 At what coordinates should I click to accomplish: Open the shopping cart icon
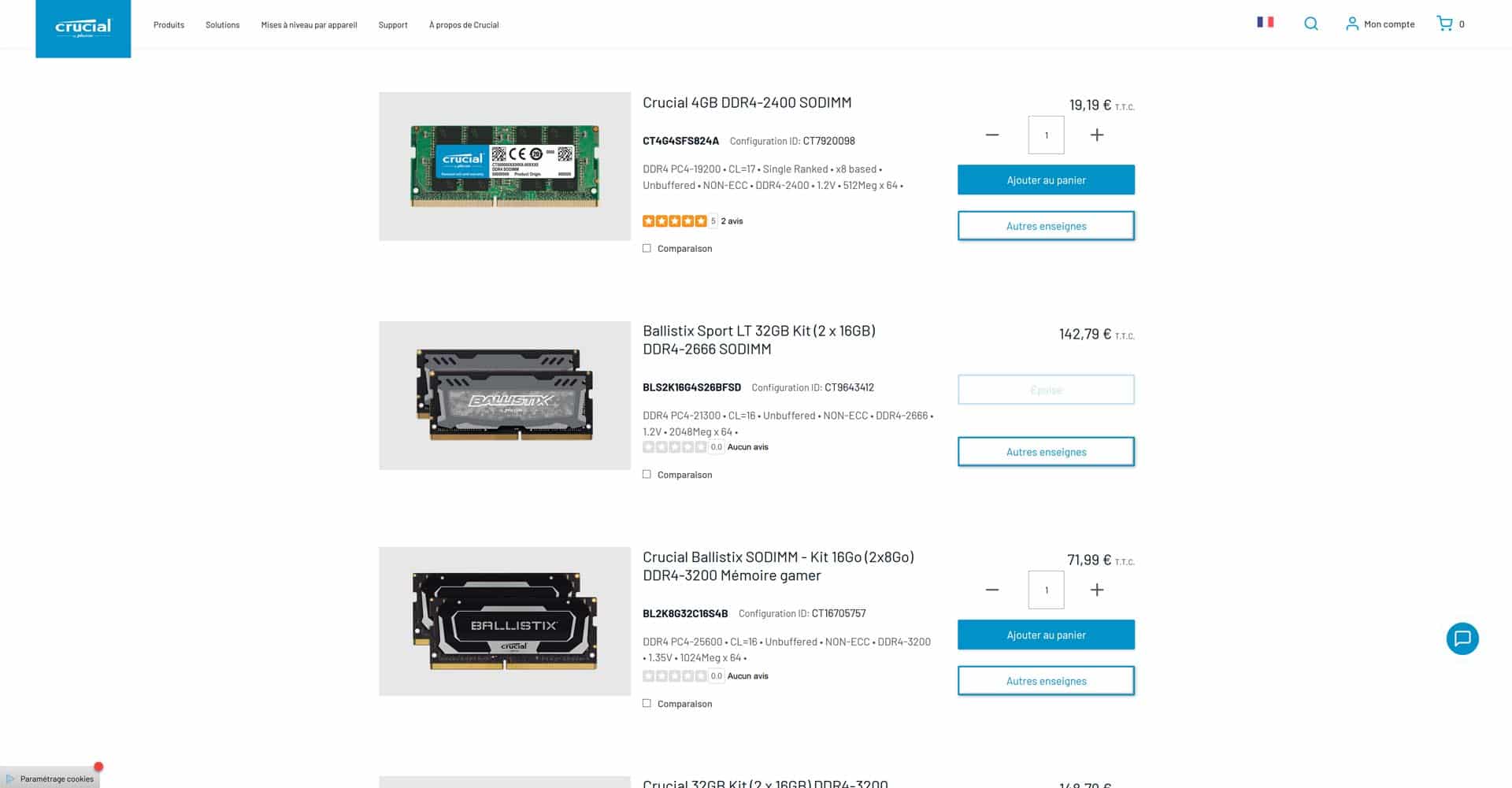click(x=1444, y=24)
